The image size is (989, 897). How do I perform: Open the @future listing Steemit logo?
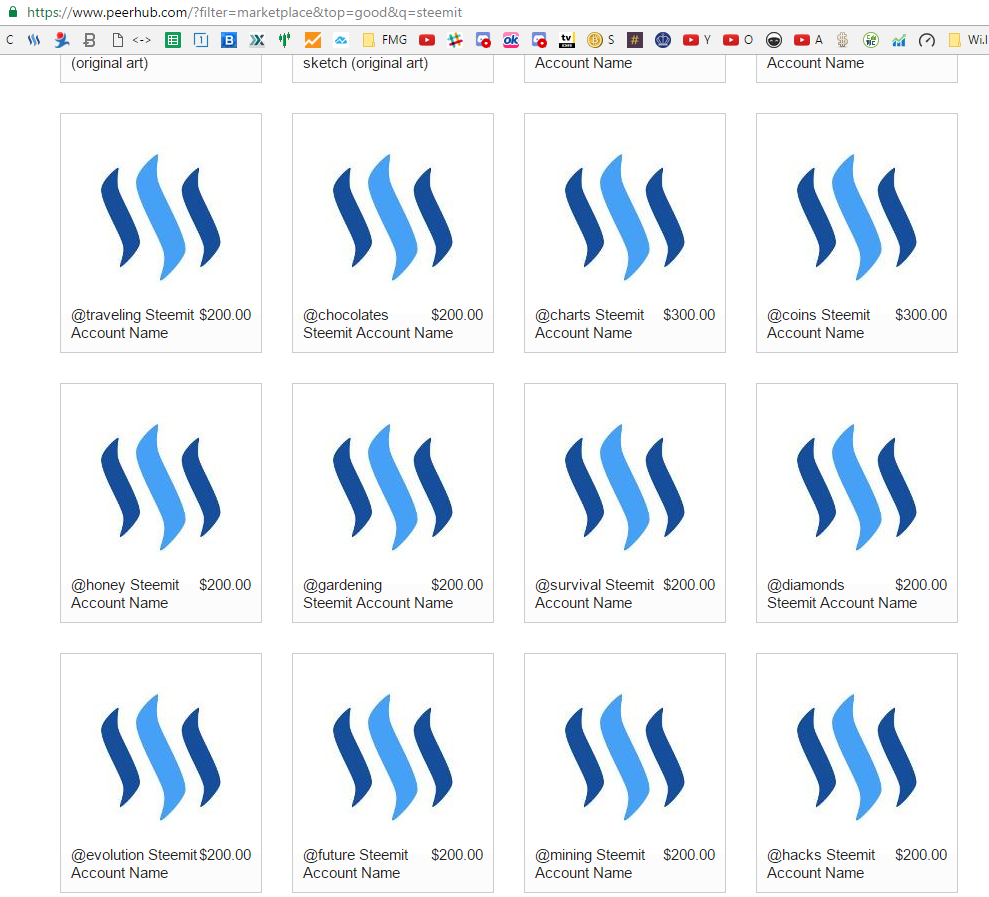(393, 756)
